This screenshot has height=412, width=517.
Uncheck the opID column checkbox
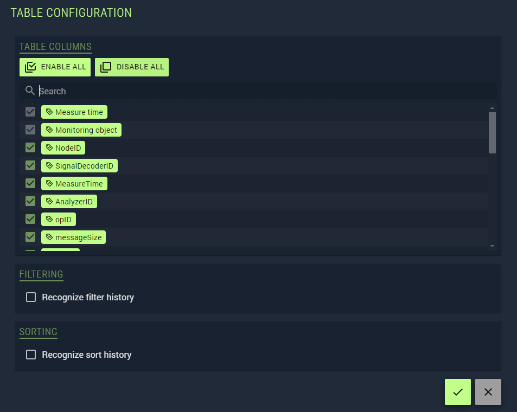point(30,219)
